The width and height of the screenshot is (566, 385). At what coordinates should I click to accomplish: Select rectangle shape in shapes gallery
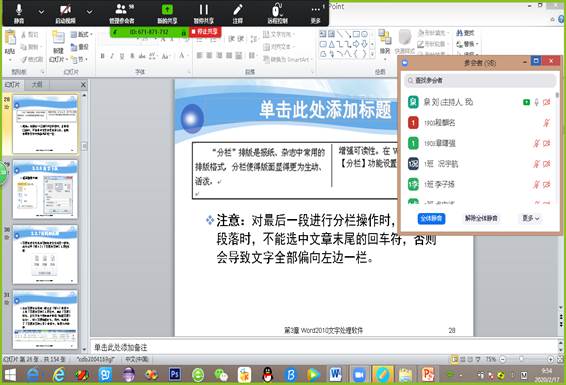(356, 34)
